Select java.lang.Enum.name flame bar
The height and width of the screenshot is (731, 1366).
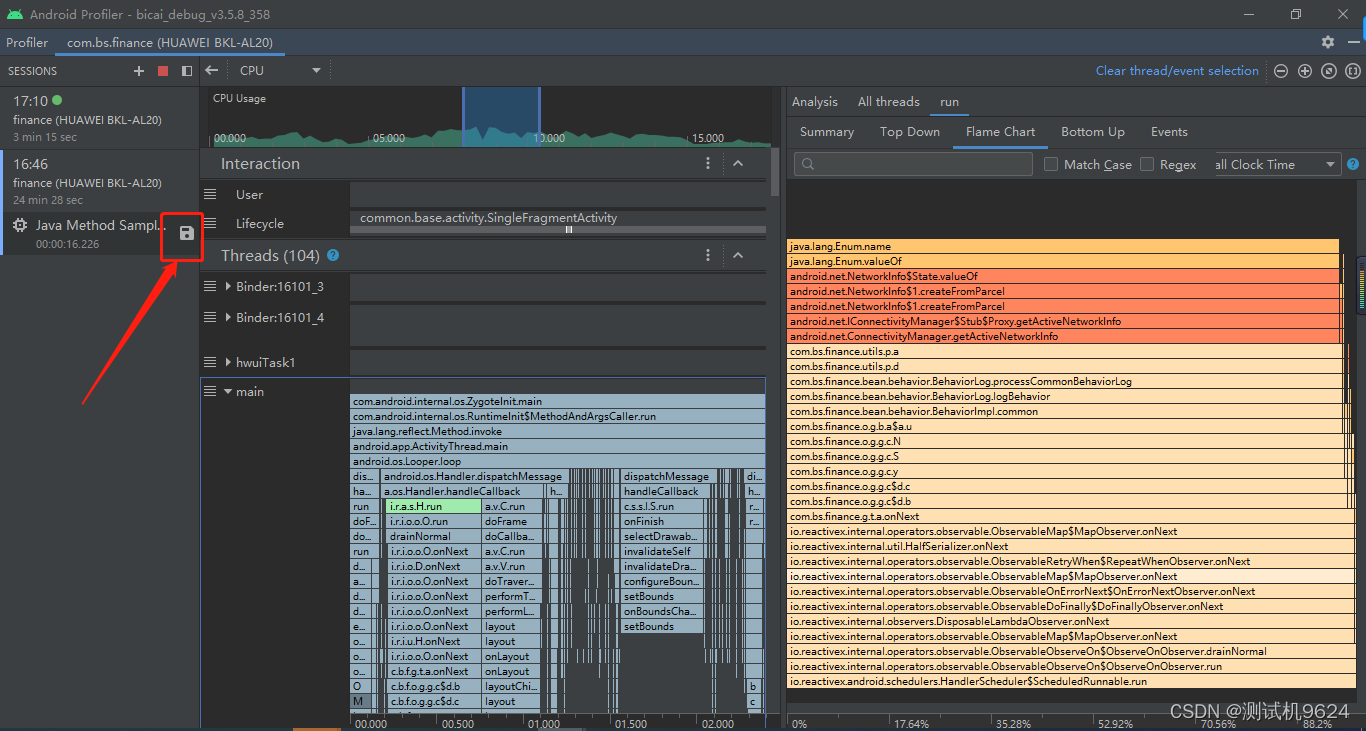[1063, 246]
